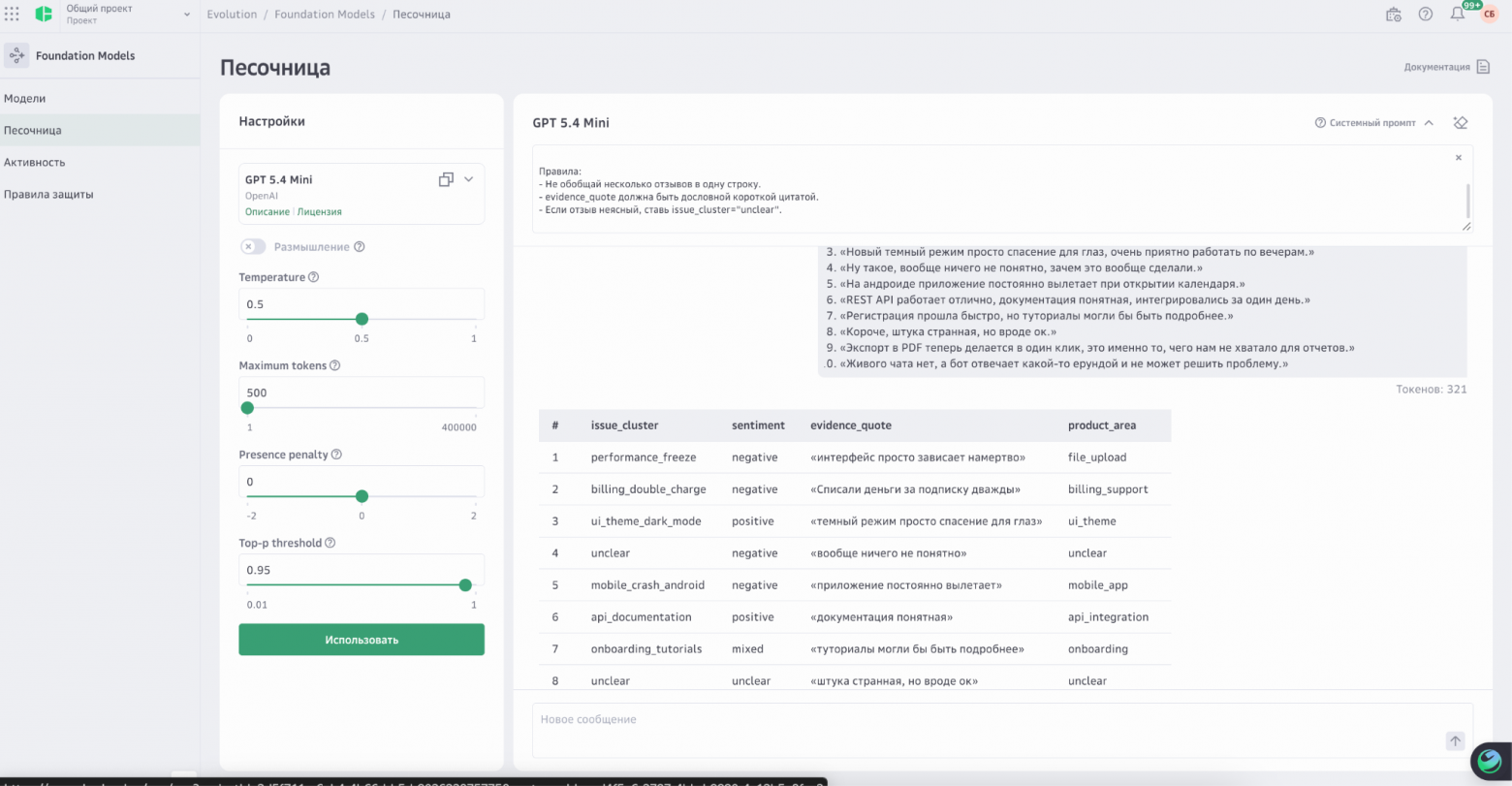
Task: Click the Presence penalty slider handle
Action: (x=362, y=496)
